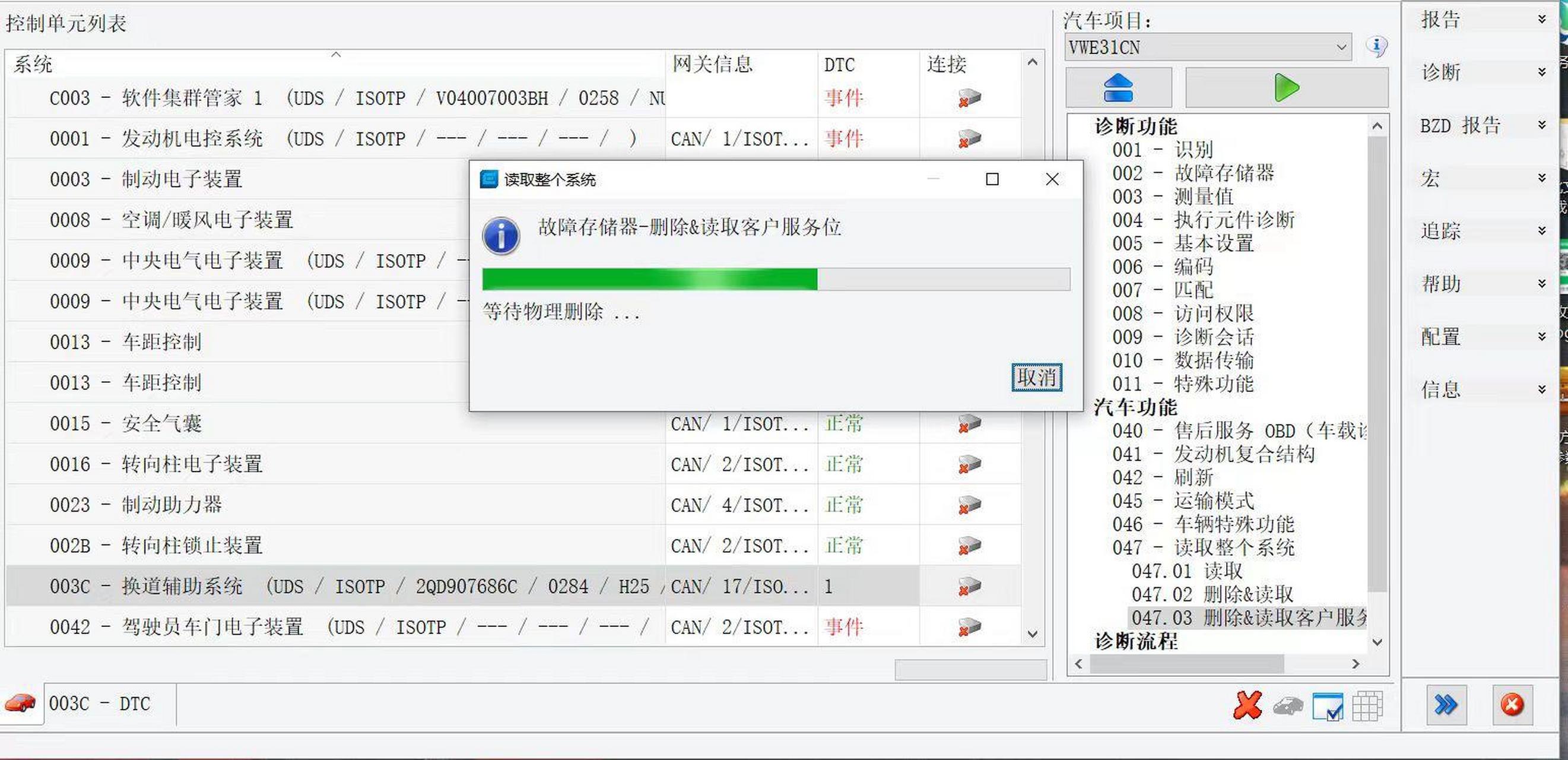Select 011 - 特殊功能 function

coord(1183,384)
